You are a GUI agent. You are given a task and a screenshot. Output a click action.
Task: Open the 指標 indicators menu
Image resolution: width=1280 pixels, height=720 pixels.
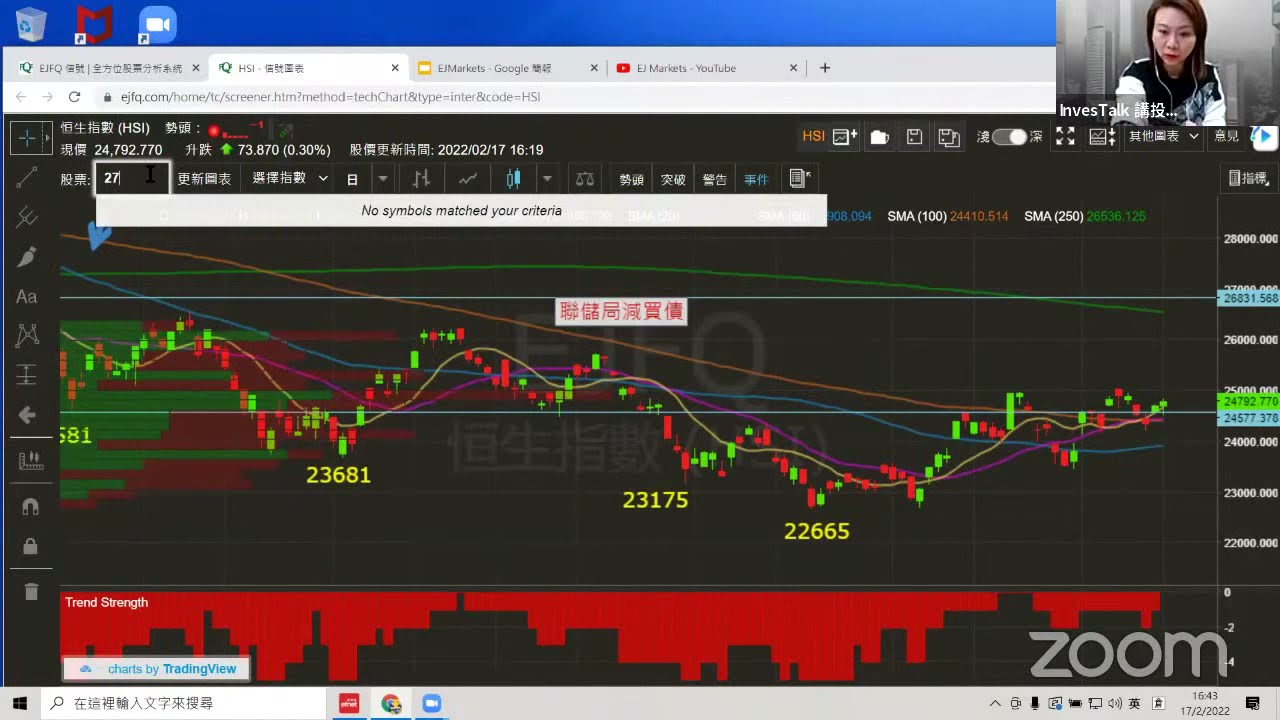[x=1250, y=178]
